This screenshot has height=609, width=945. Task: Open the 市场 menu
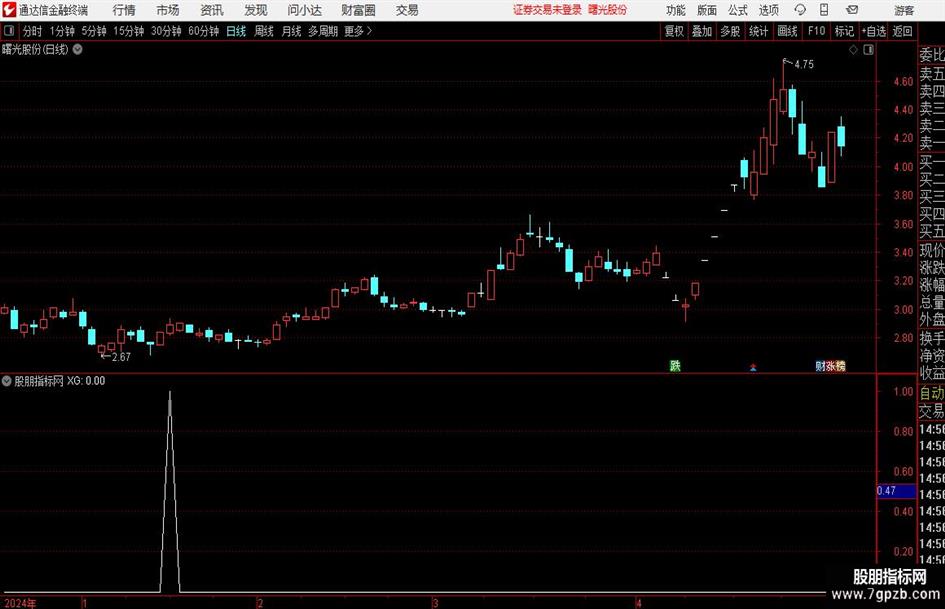168,10
